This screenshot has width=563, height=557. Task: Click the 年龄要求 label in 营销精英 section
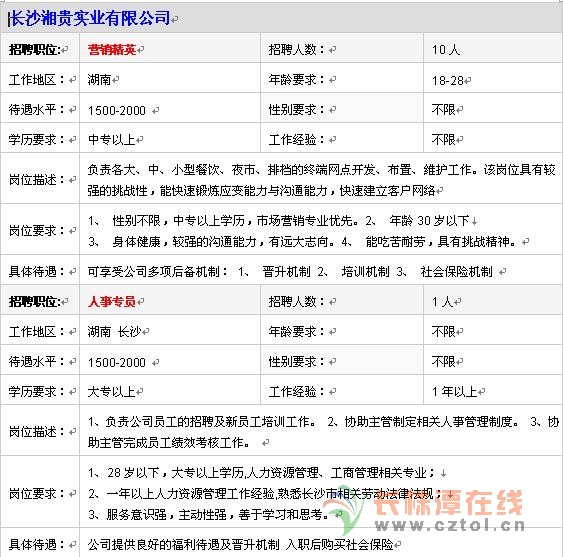[297, 80]
